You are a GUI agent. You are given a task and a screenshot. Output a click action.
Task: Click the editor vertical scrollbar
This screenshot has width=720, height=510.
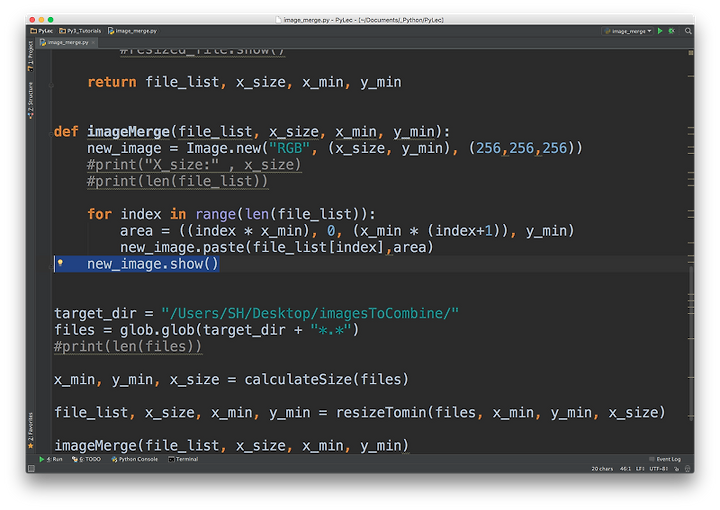pos(691,342)
